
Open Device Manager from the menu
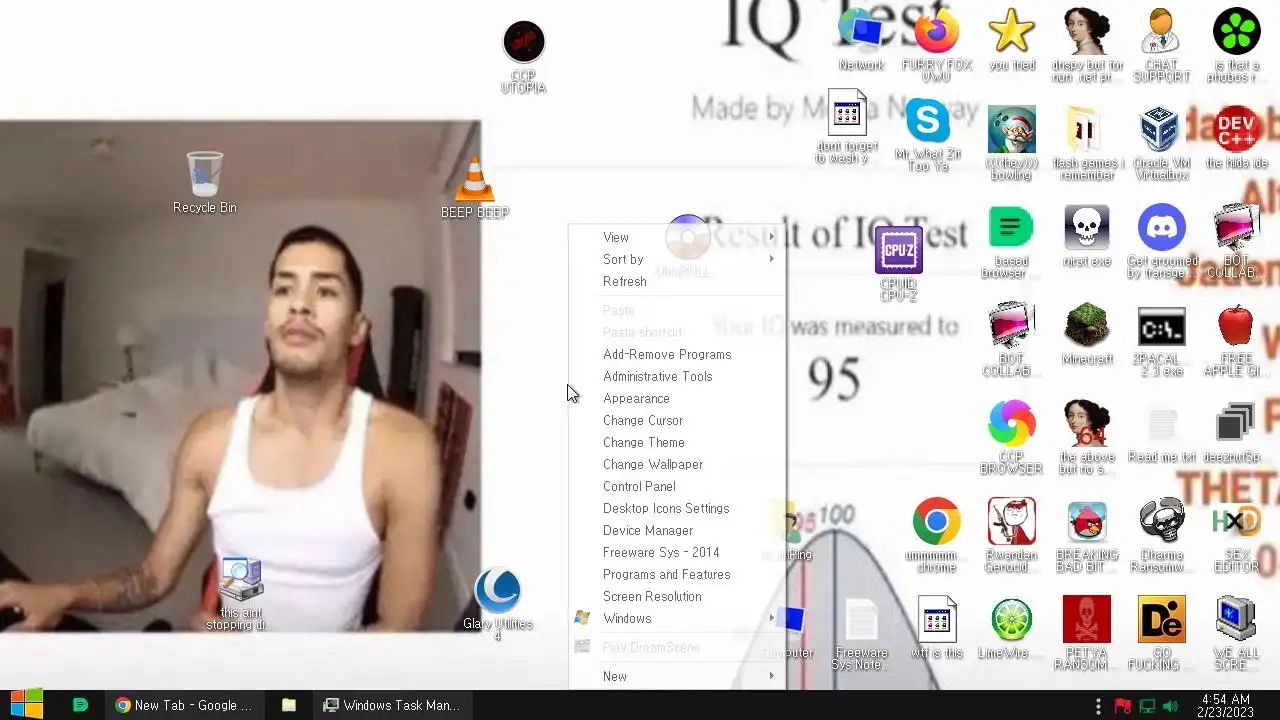point(677,530)
